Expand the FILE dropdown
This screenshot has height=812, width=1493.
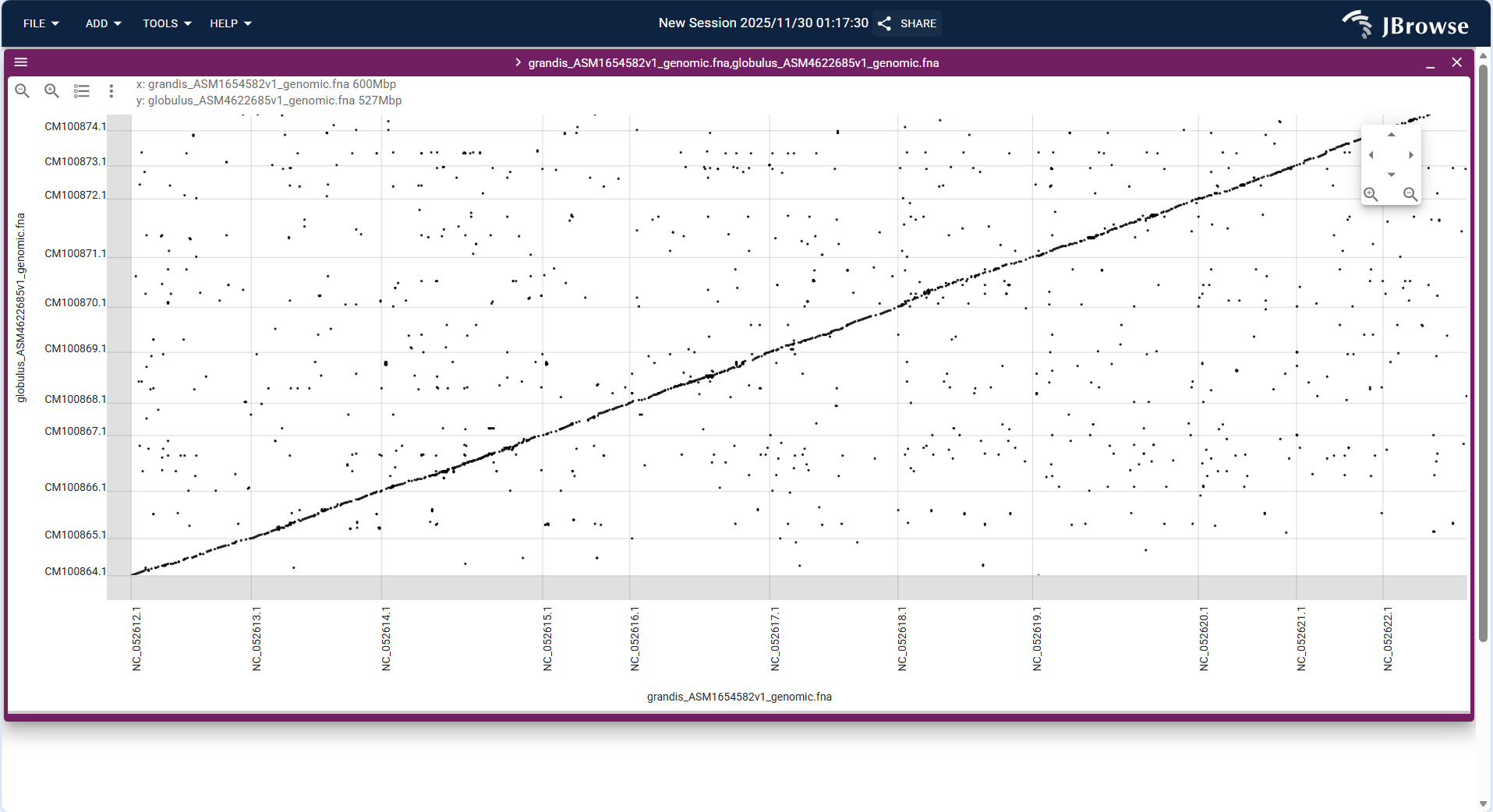tap(40, 23)
